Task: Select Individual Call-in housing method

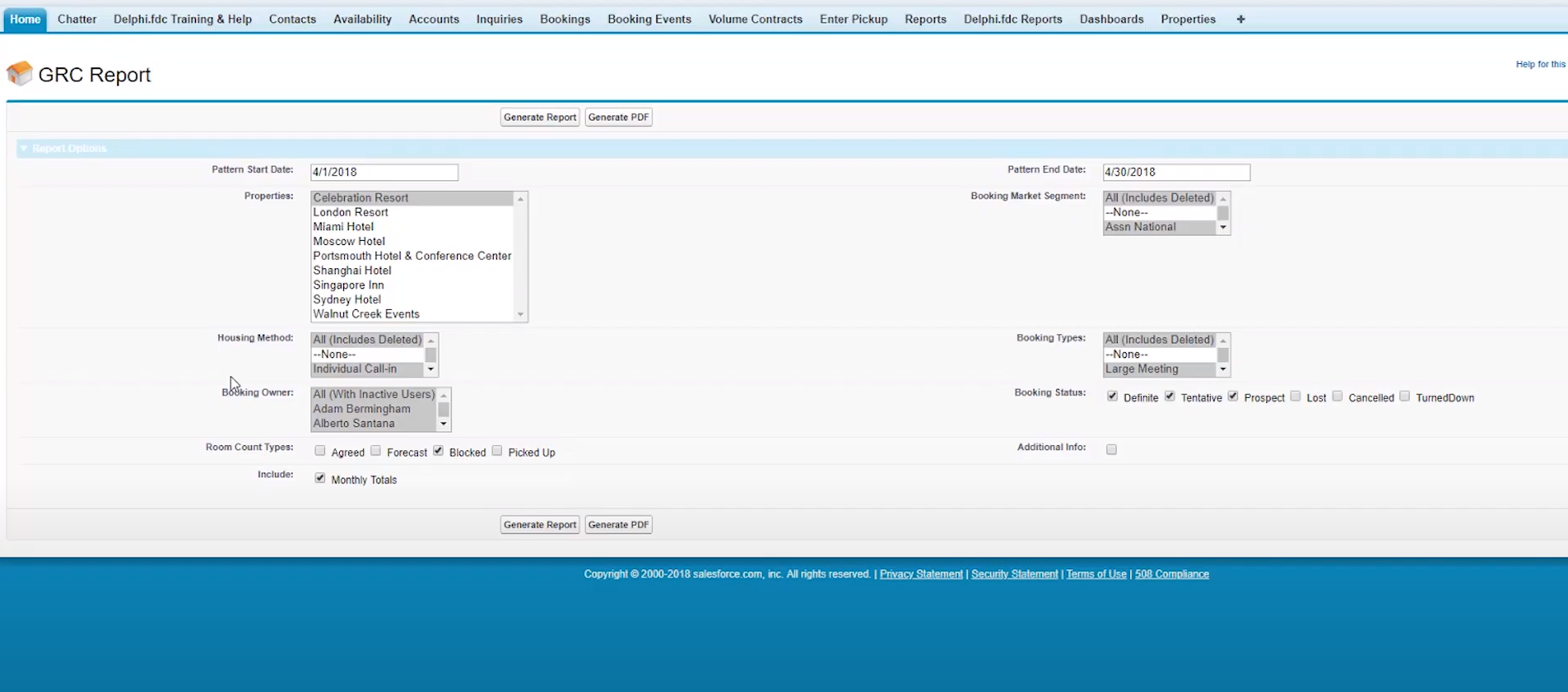Action: [x=367, y=369]
